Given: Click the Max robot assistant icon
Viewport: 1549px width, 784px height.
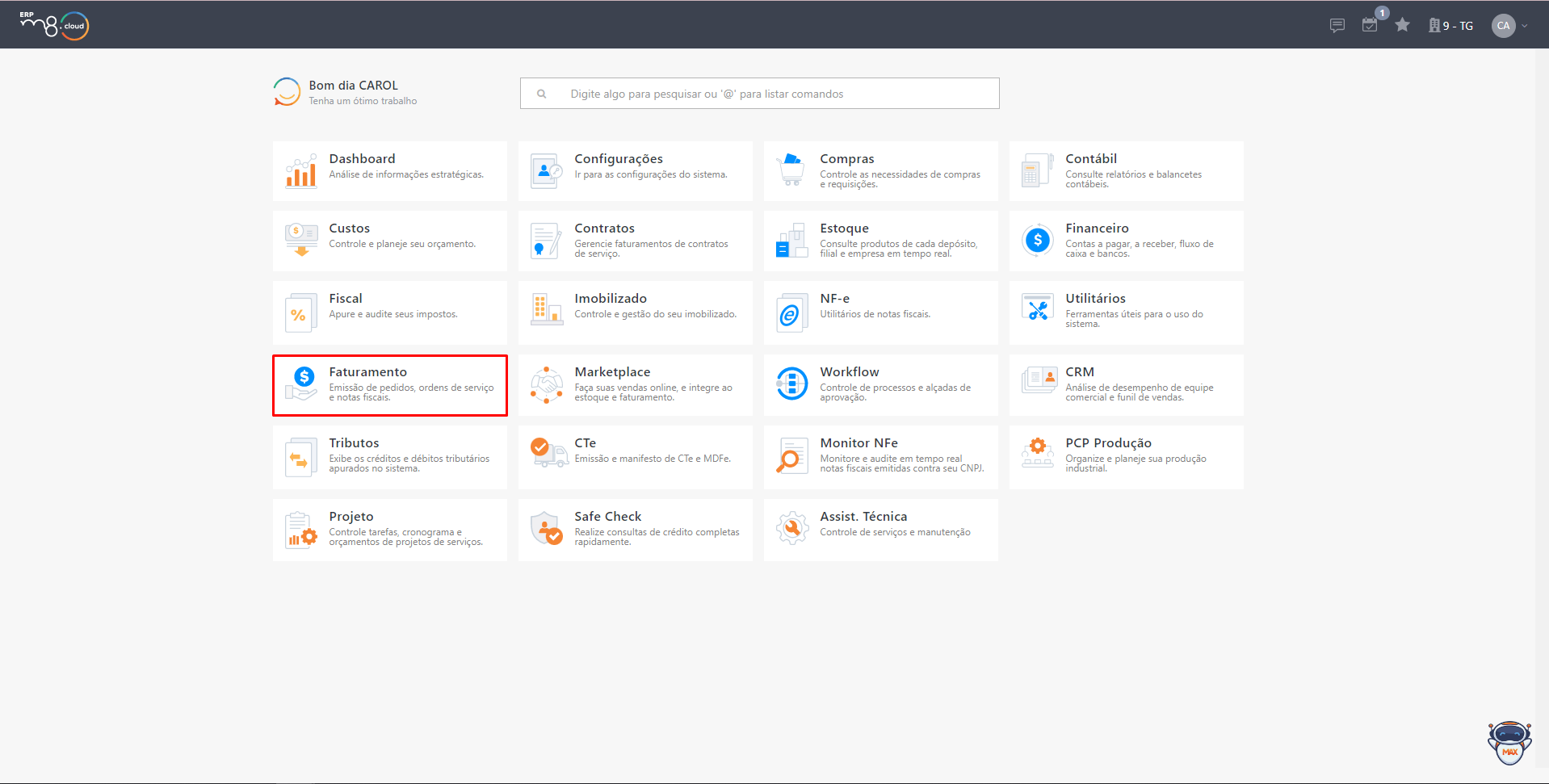Looking at the screenshot, I should click(1509, 743).
